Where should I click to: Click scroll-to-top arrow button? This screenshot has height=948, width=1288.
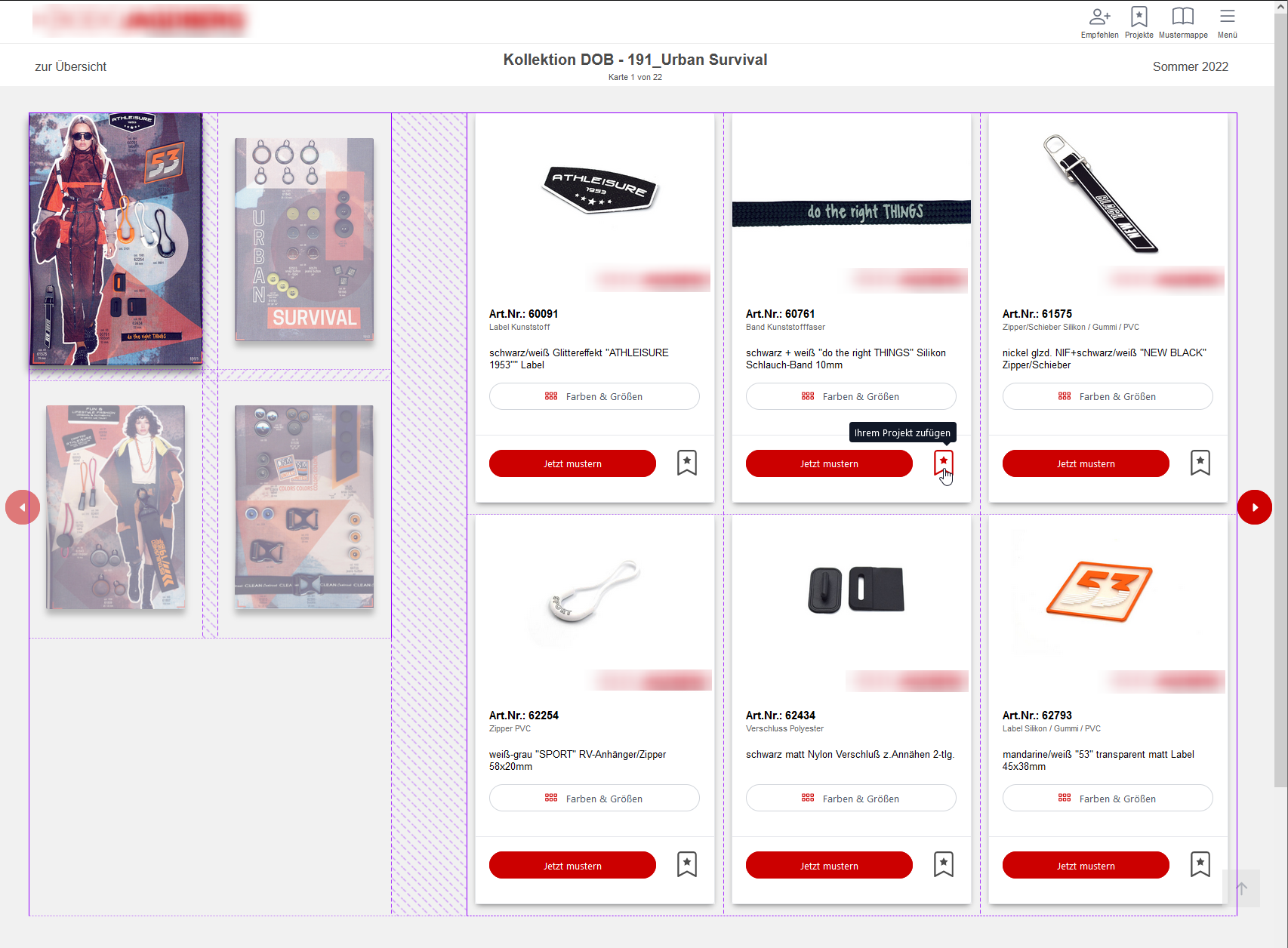point(1241,888)
